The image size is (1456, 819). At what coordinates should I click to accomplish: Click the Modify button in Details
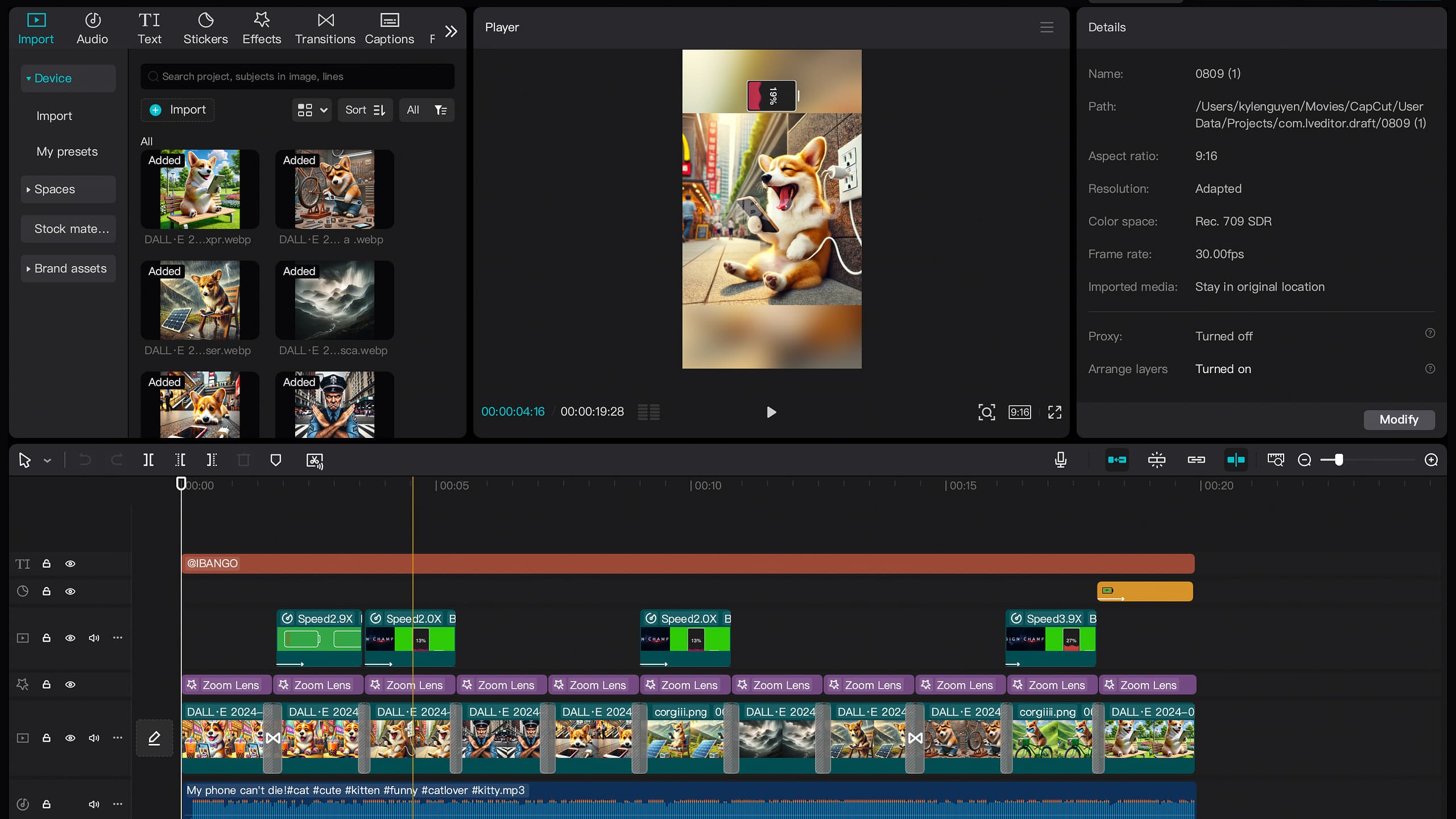coord(1399,420)
